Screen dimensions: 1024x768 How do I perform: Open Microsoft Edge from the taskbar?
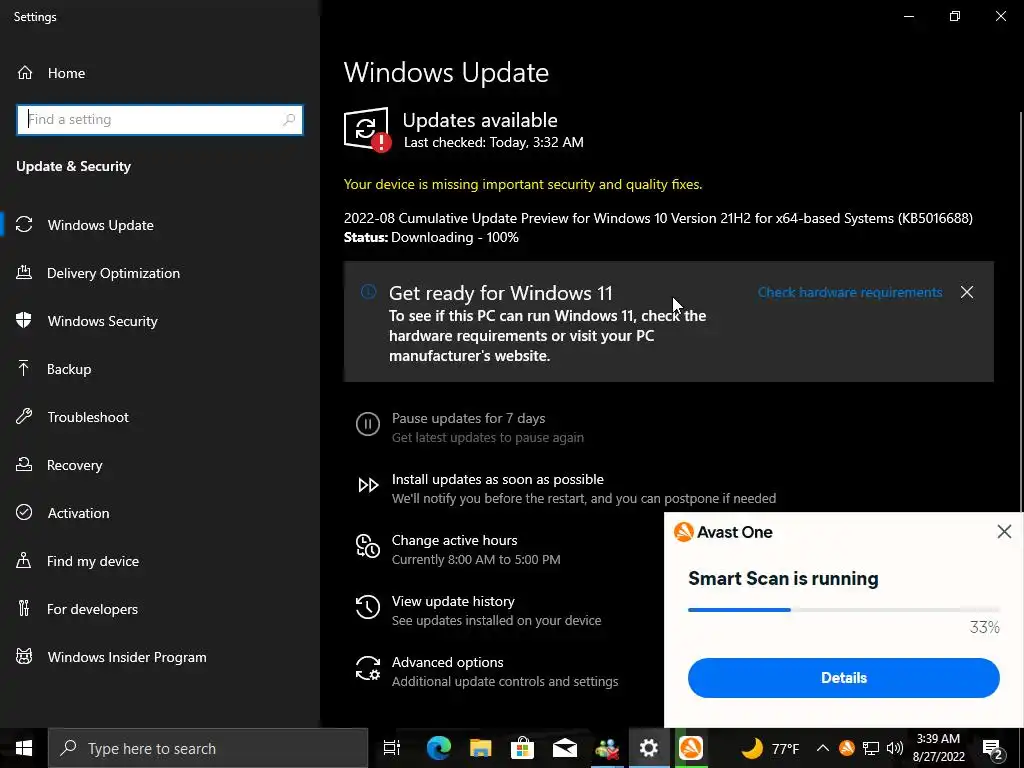click(438, 748)
